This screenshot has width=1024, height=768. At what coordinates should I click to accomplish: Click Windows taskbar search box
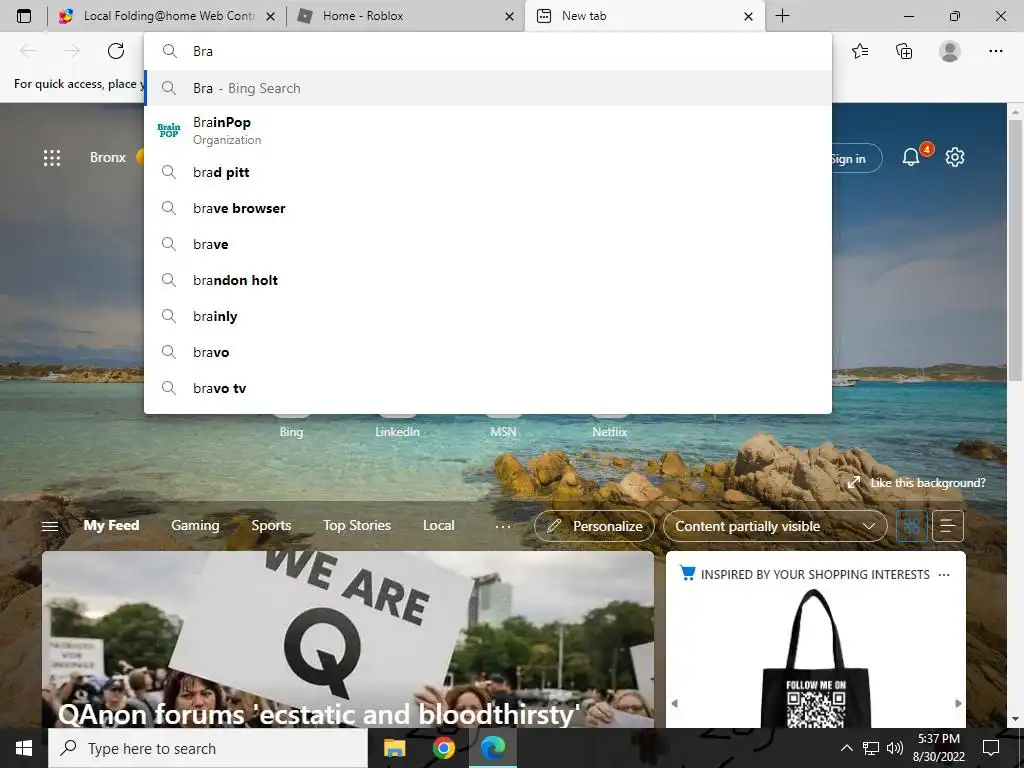click(x=208, y=748)
